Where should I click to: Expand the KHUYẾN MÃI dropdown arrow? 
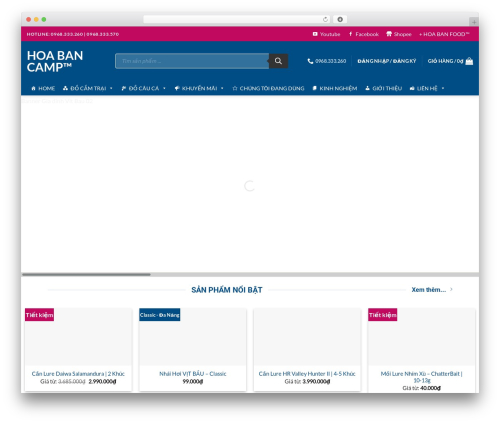222,88
